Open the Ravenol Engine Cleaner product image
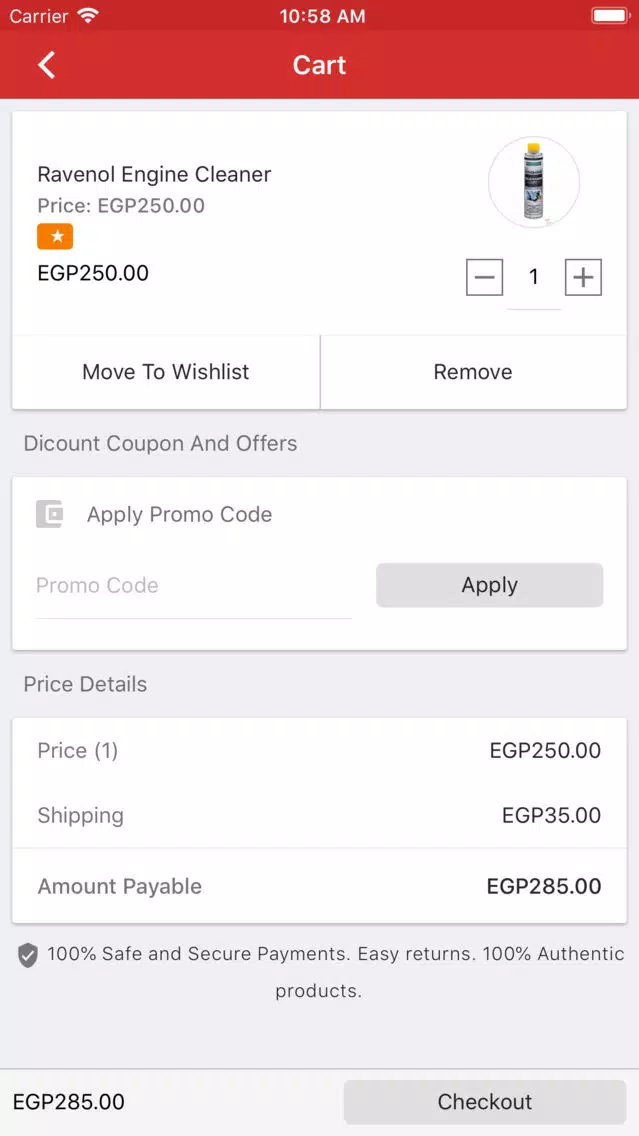This screenshot has height=1136, width=639. [534, 182]
